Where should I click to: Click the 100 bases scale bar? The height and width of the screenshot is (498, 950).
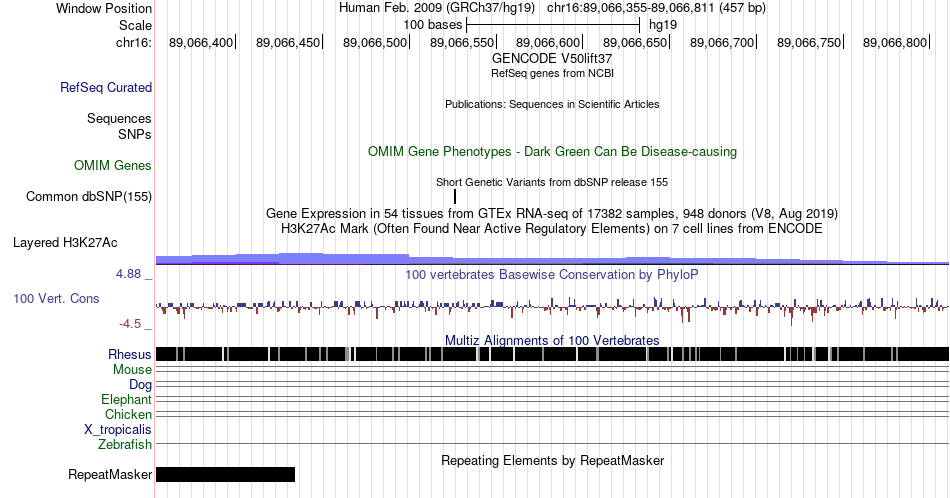click(x=553, y=25)
